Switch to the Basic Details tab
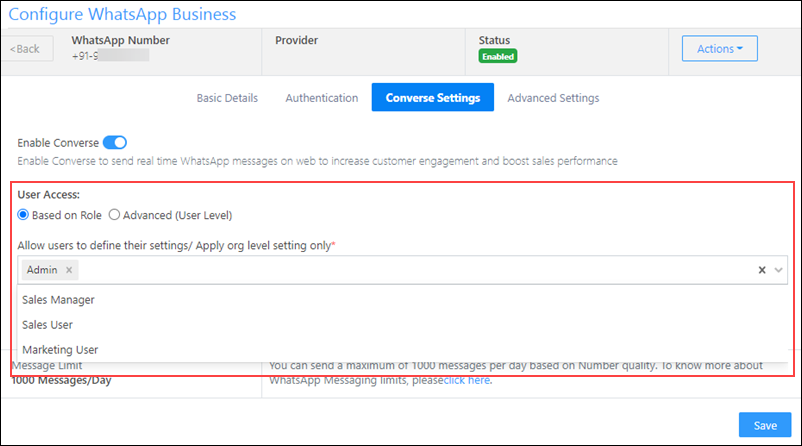Viewport: 802px width, 446px height. coord(227,98)
